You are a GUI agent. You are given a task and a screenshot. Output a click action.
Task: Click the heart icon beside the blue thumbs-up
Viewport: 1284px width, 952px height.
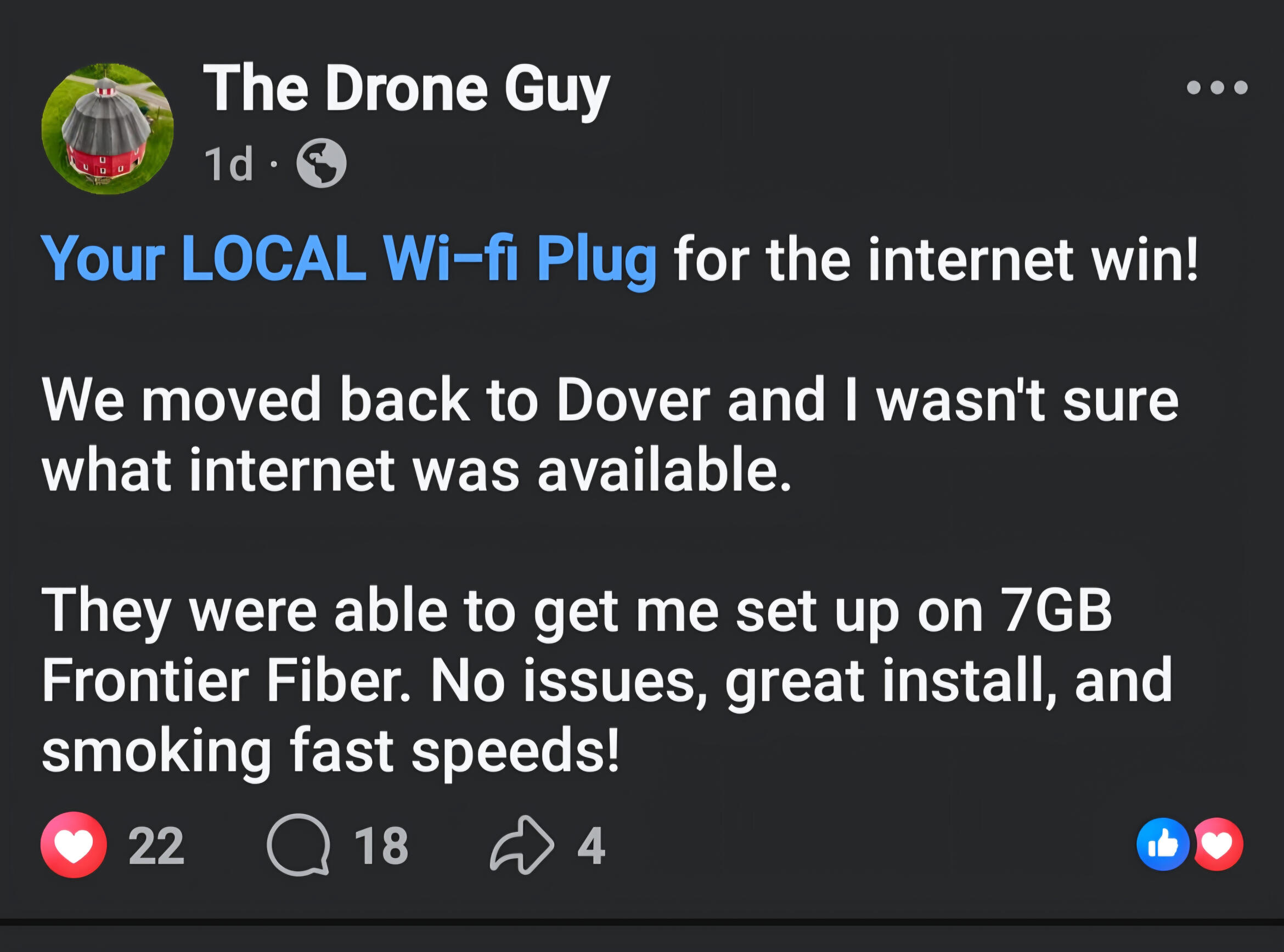coord(1218,844)
